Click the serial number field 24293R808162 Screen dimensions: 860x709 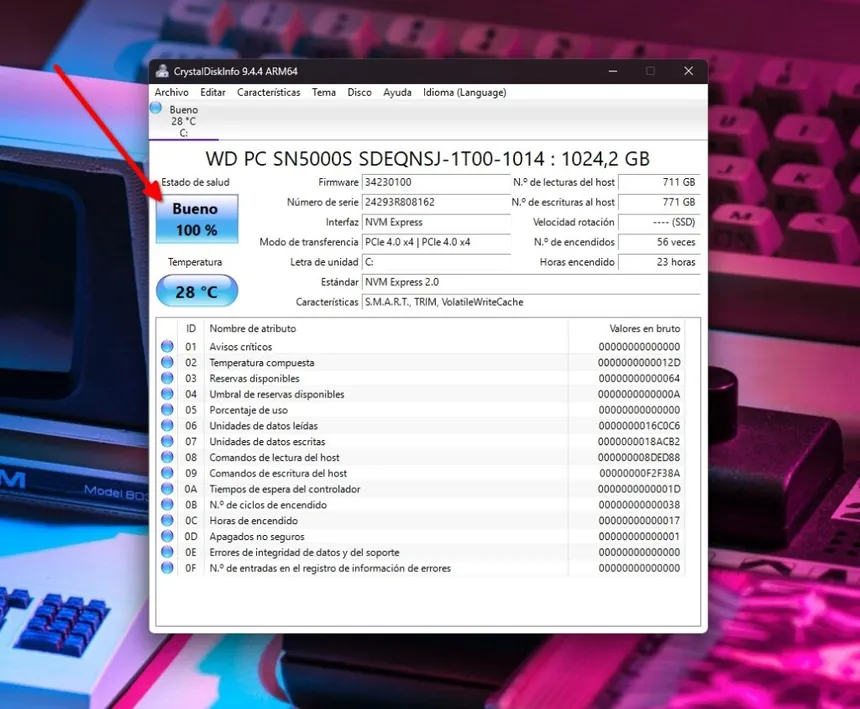click(436, 202)
